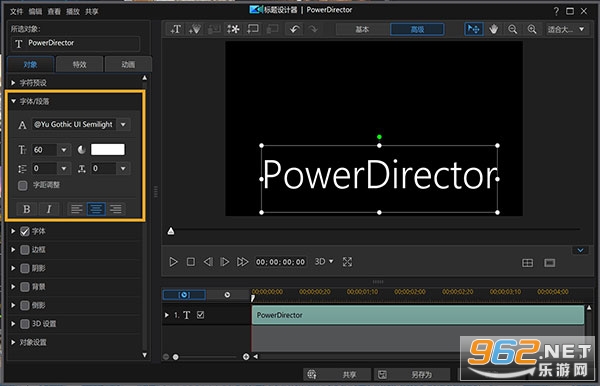Toggle the 字距调整 kerning checkbox

[23, 186]
